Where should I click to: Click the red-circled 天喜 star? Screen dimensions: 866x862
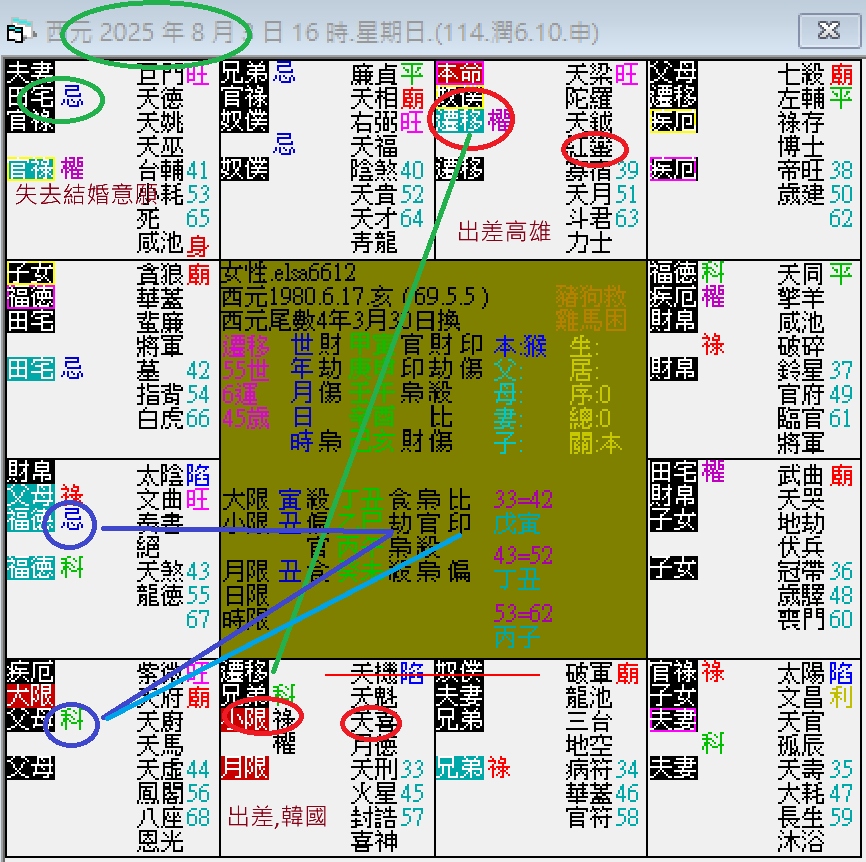(x=369, y=724)
